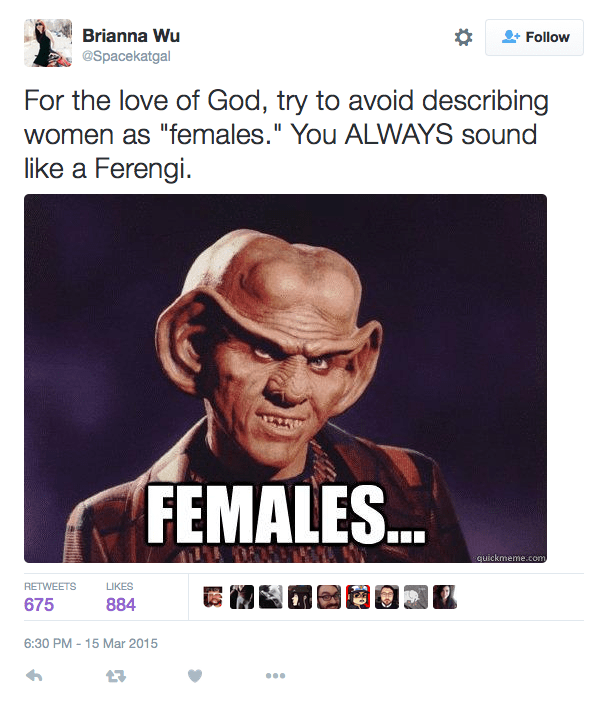This screenshot has width=602, height=702.
Task: Open Brianna Wu's profile picture
Action: [x=48, y=43]
